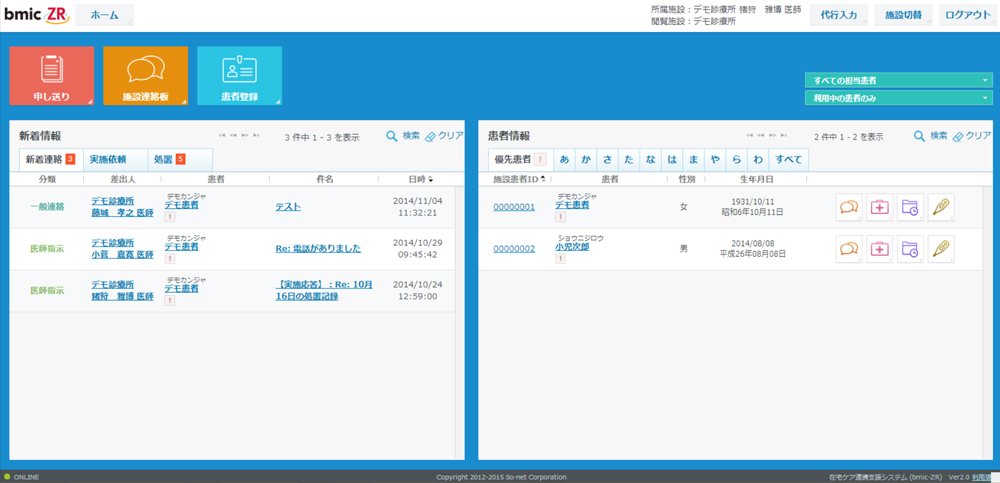
Task: Open the 患者登録 tile
Action: [x=239, y=75]
